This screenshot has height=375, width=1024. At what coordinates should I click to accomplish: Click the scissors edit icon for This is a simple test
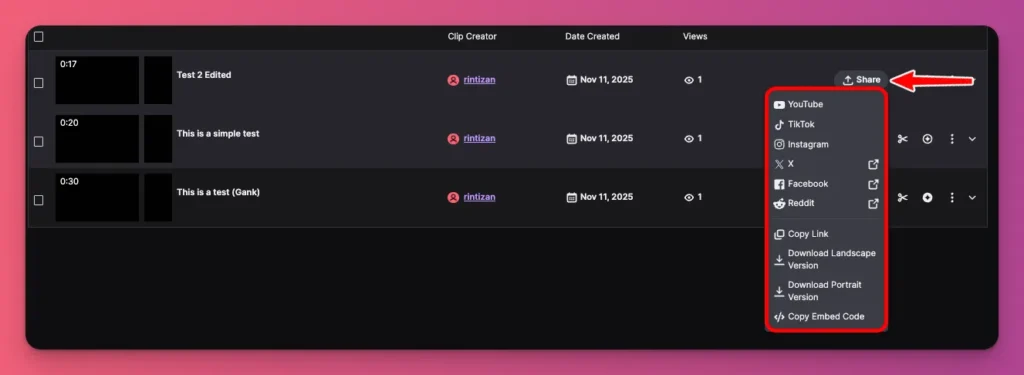tap(903, 139)
